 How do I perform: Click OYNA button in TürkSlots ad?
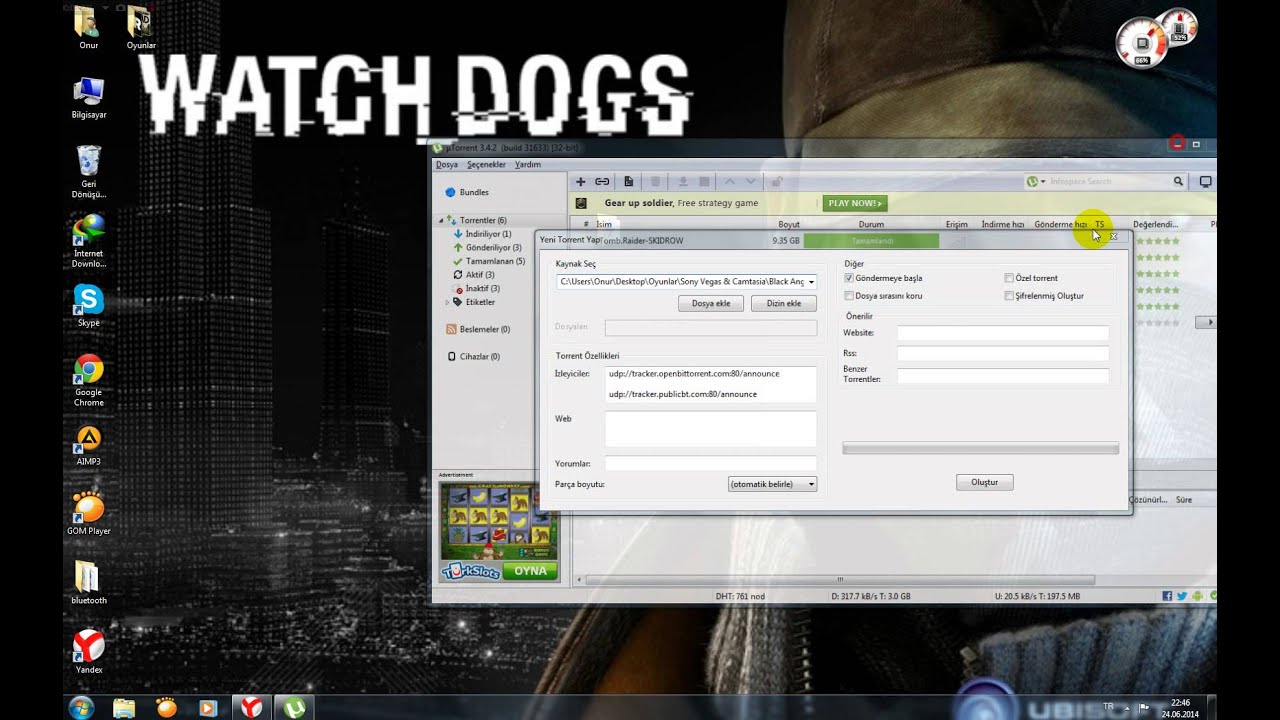[x=530, y=571]
